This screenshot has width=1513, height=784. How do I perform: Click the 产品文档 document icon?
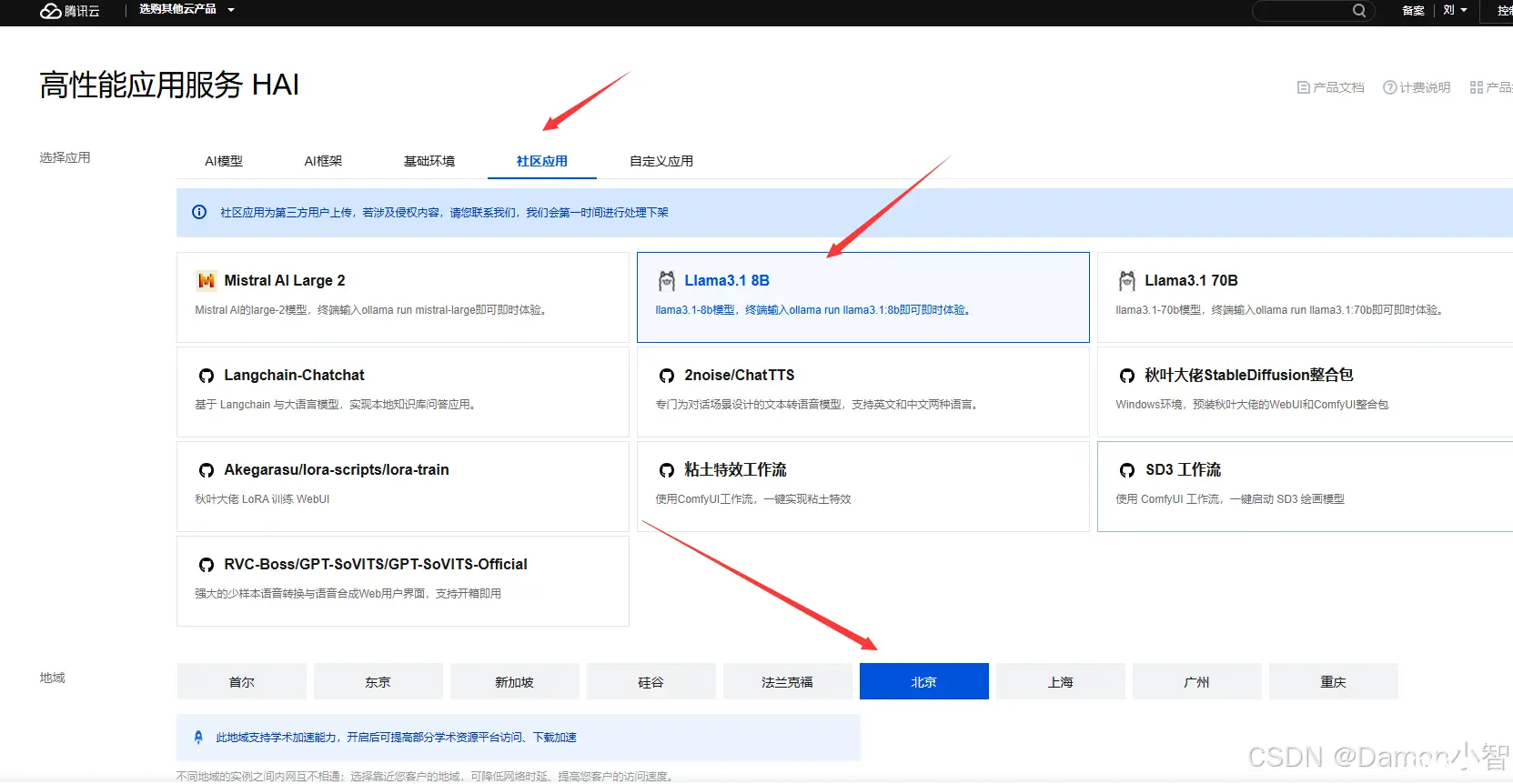click(x=1303, y=87)
